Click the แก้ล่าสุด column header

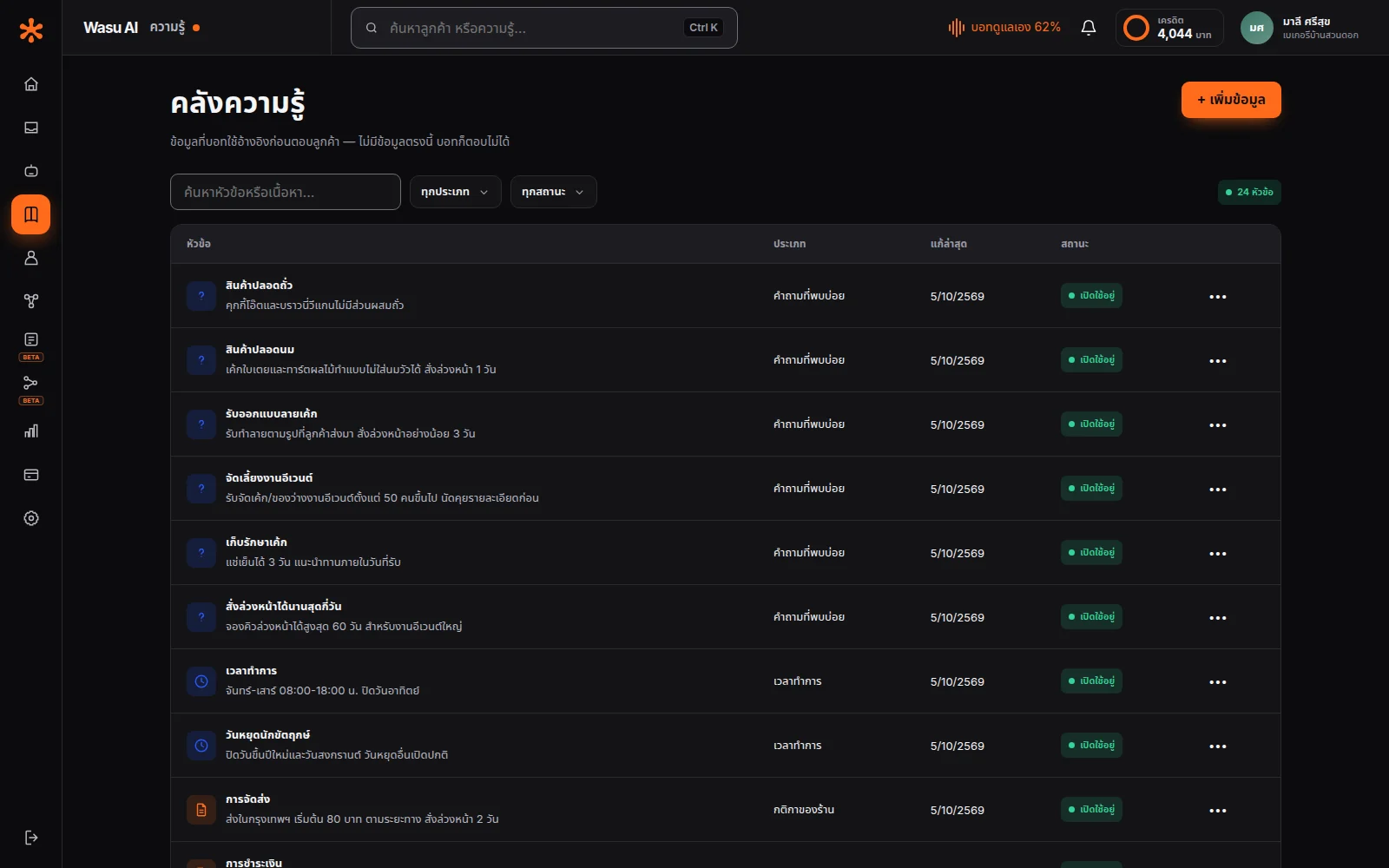click(x=949, y=244)
